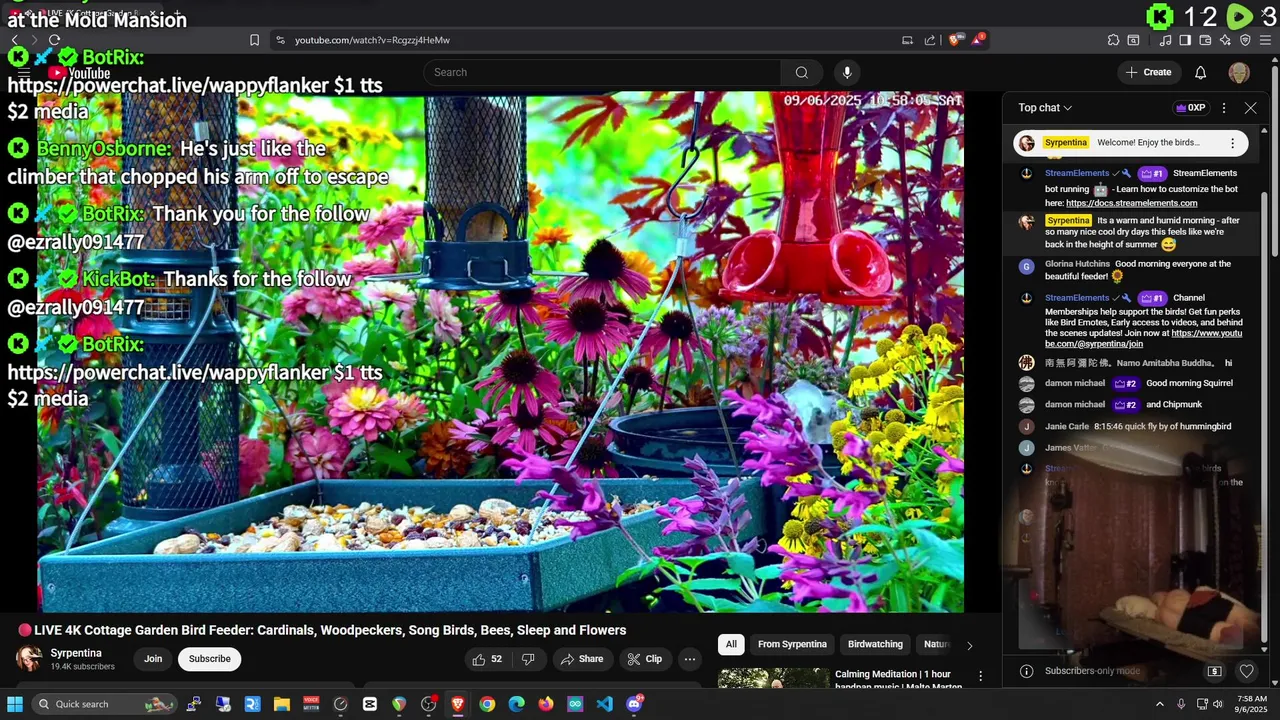The width and height of the screenshot is (1280, 720).
Task: Click into the YouTube search field
Action: [602, 72]
